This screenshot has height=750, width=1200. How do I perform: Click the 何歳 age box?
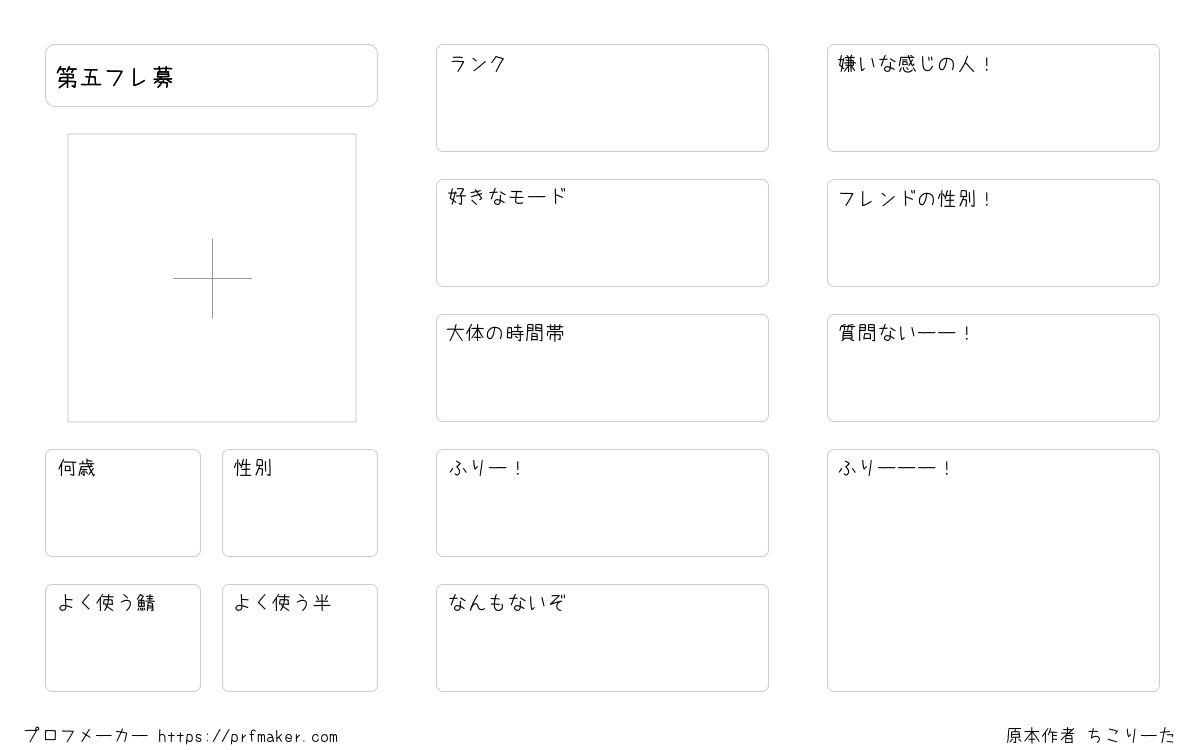pos(123,503)
